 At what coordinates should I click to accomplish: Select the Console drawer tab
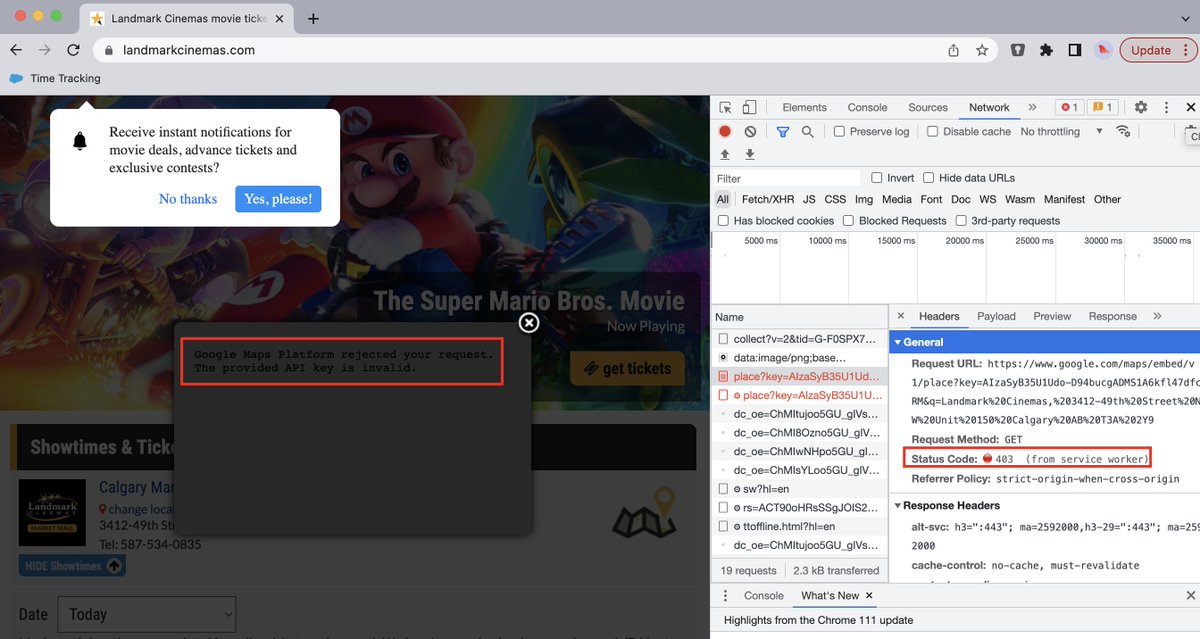[x=764, y=595]
